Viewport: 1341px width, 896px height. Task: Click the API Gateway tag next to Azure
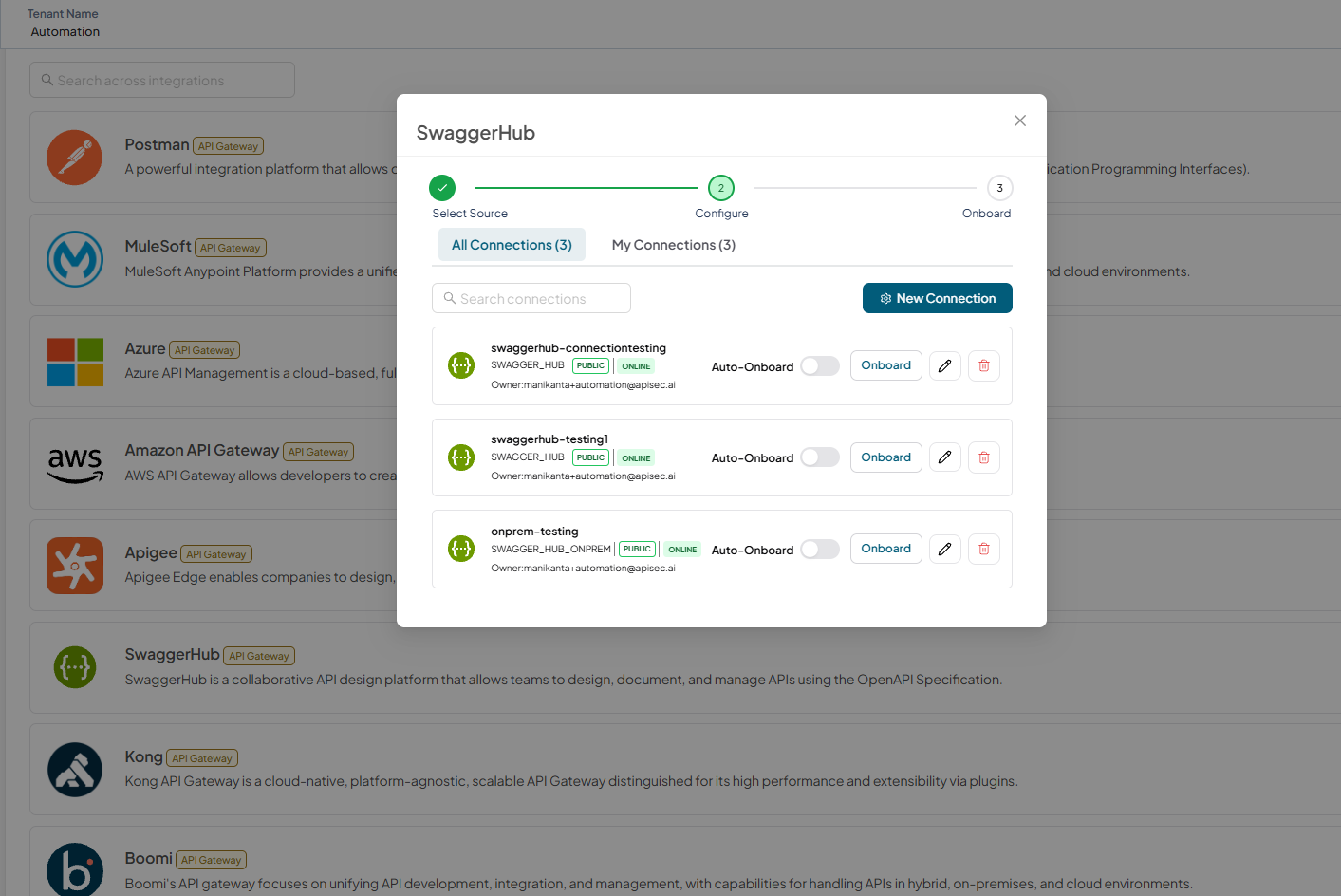(x=205, y=350)
